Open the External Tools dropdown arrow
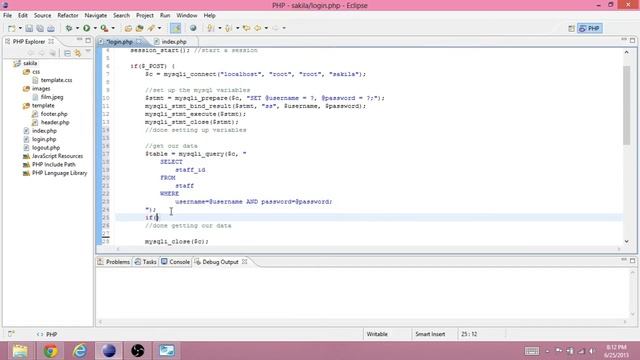 pyautogui.click(x=113, y=28)
